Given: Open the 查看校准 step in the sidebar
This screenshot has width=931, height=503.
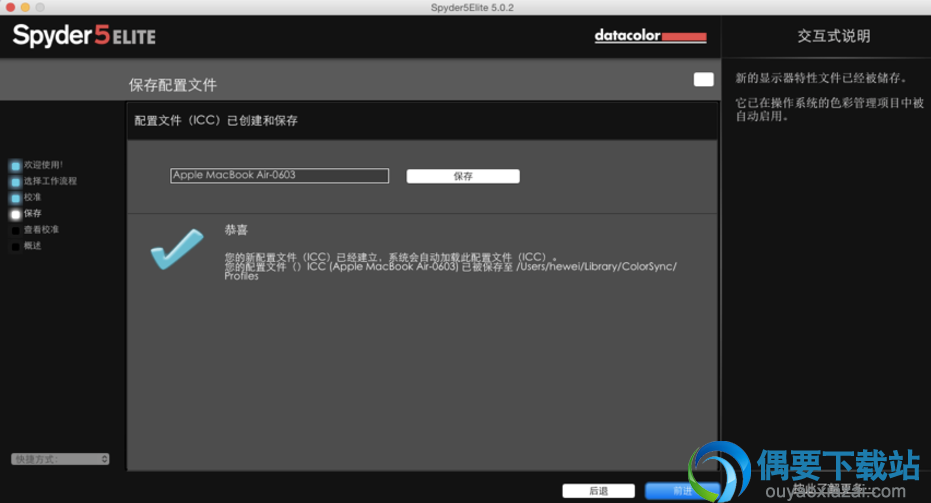Looking at the screenshot, I should click(35, 229).
